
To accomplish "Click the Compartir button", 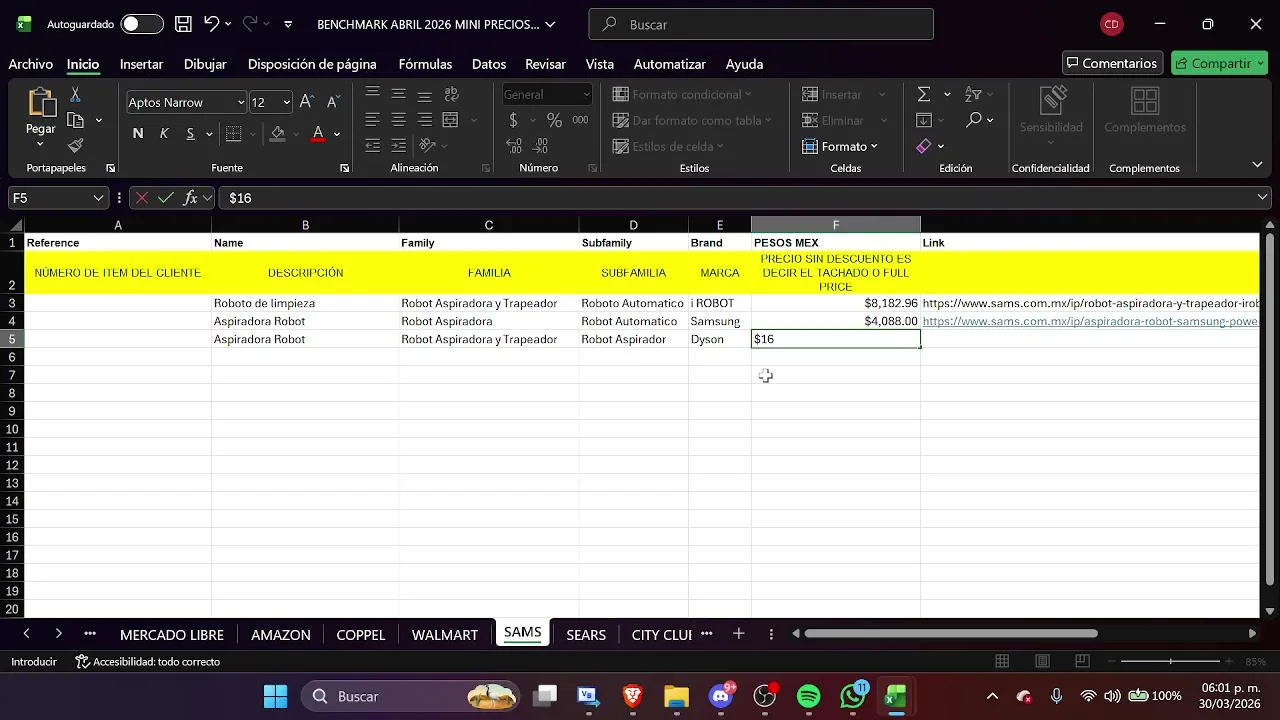I will (1219, 63).
